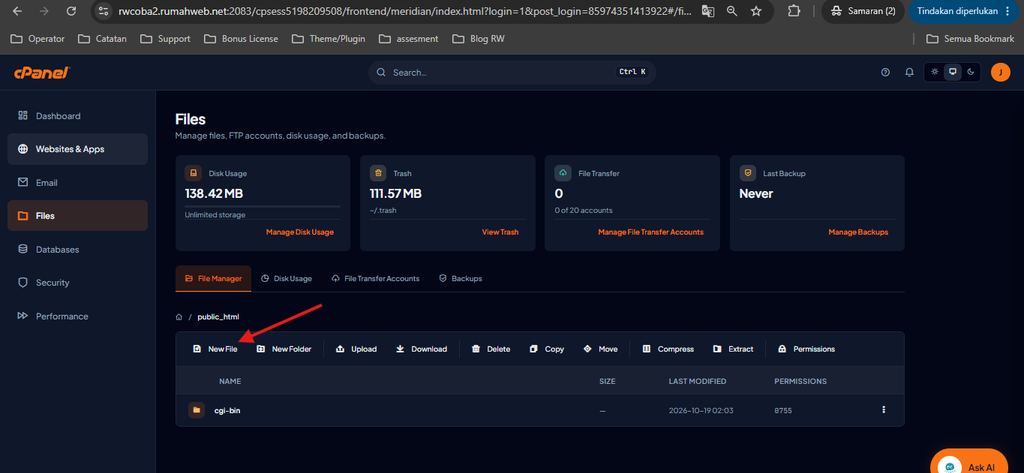The height and width of the screenshot is (473, 1024).
Task: Switch to the Backups tab
Action: pyautogui.click(x=460, y=278)
